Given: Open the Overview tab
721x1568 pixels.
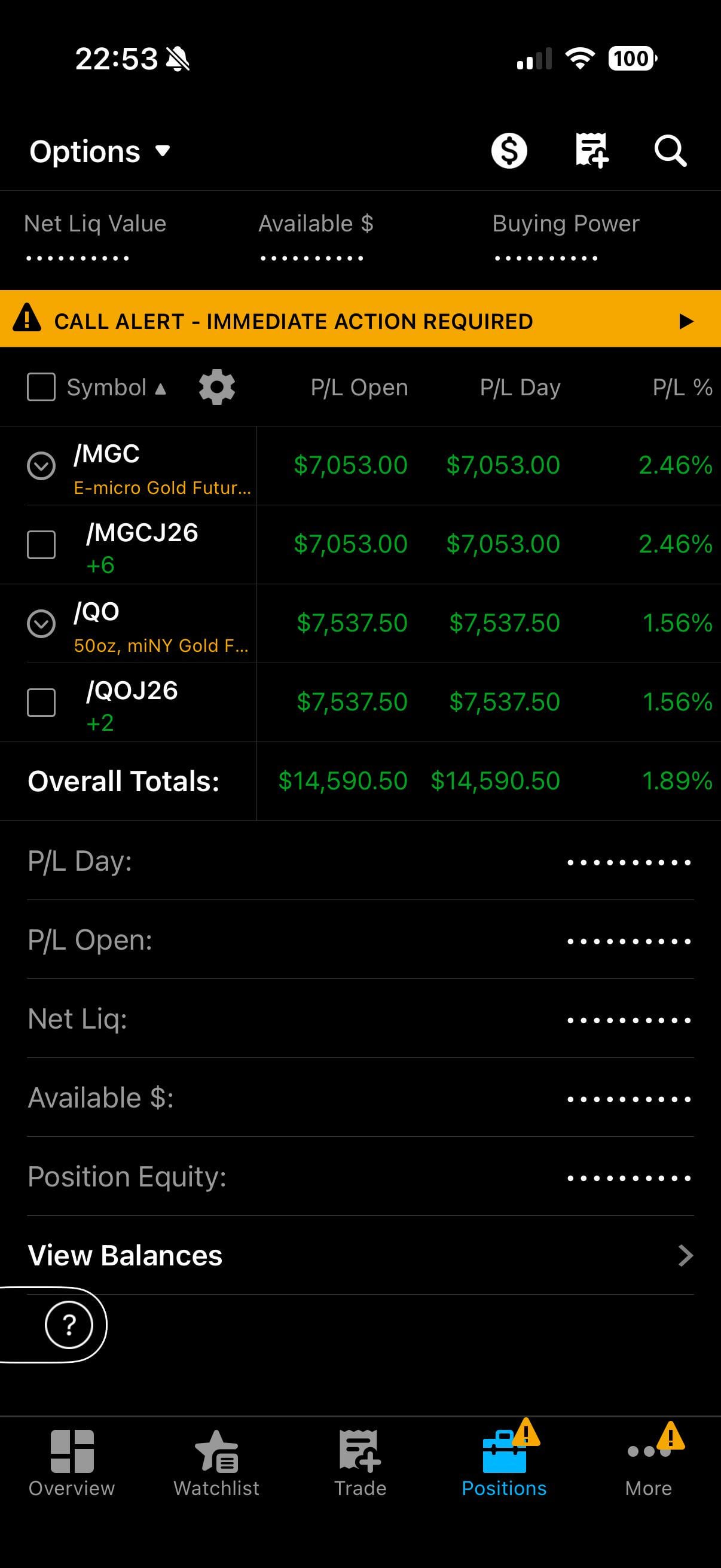Looking at the screenshot, I should (x=72, y=1462).
